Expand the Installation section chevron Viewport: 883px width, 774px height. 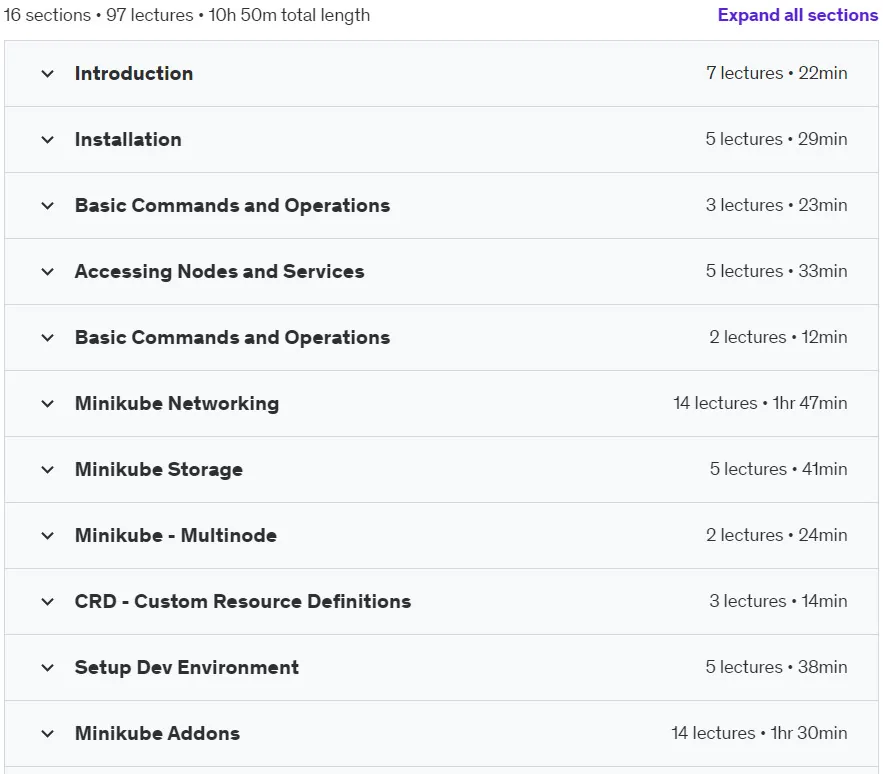click(48, 140)
